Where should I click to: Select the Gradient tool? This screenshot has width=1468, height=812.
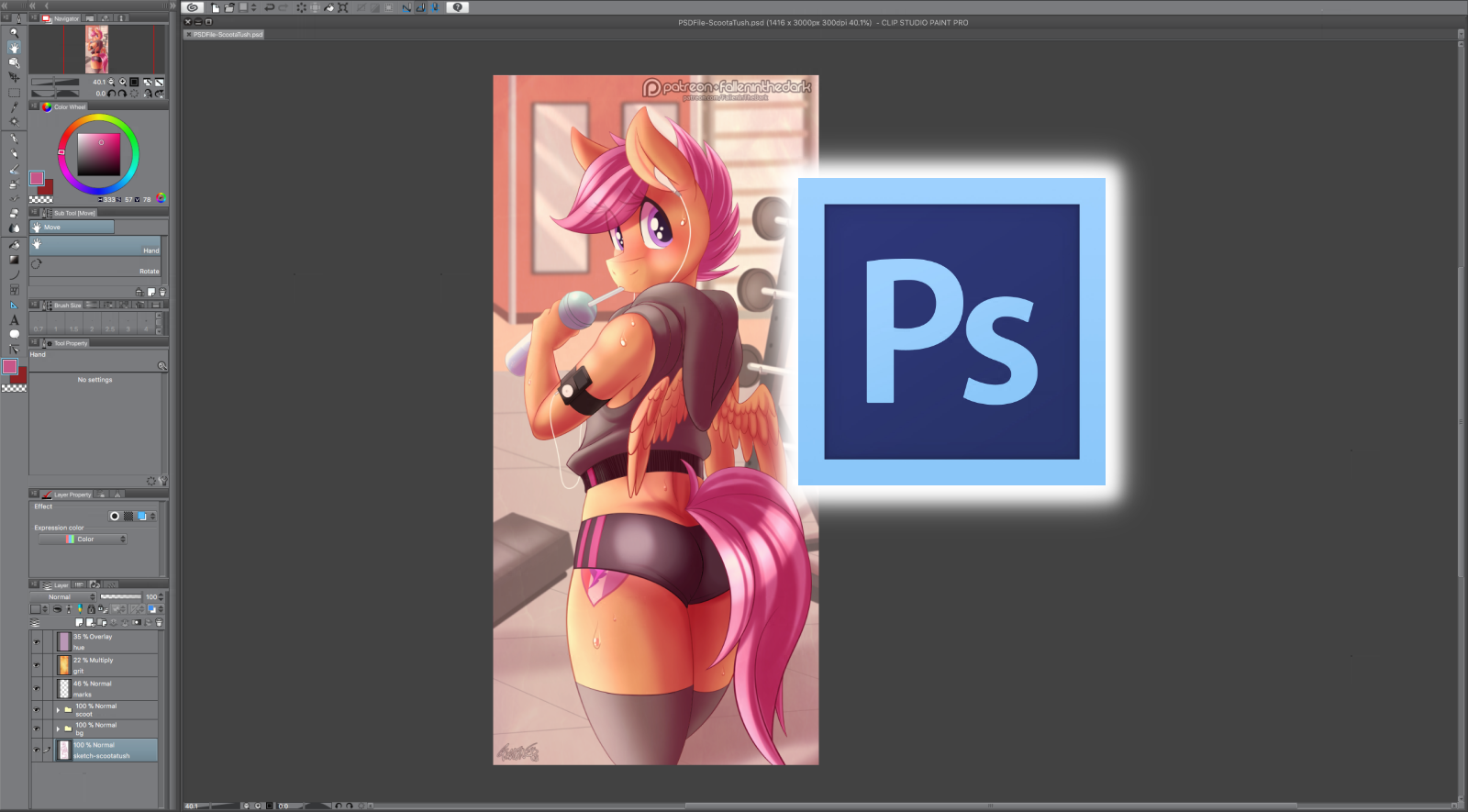point(14,260)
